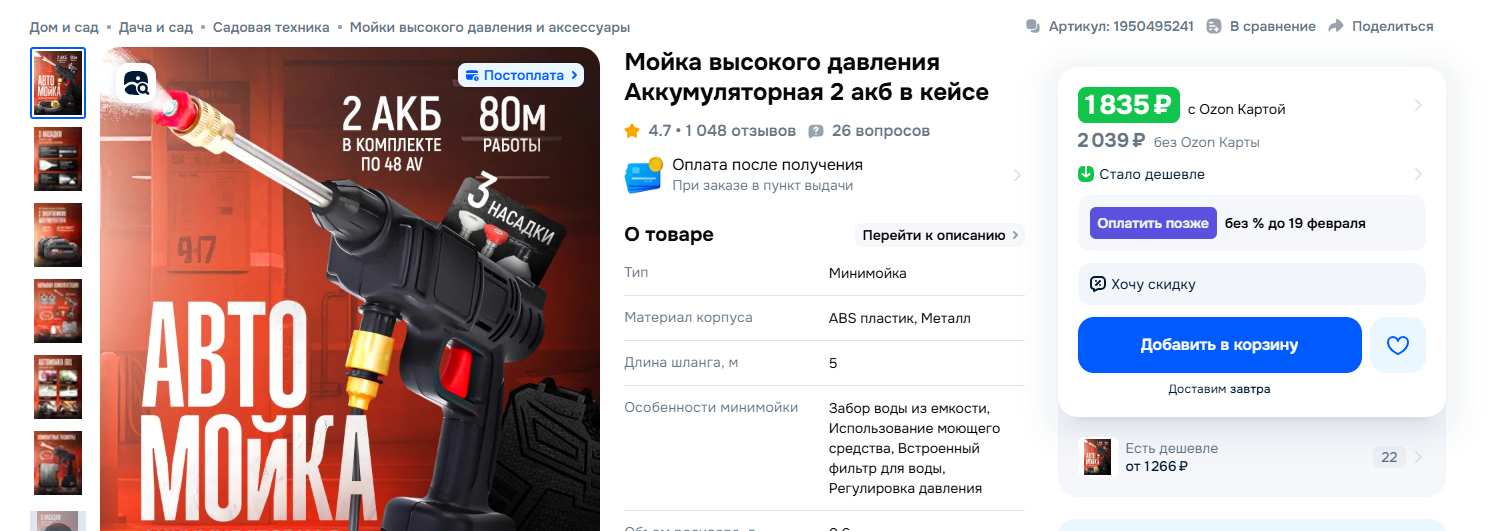Click the heart favorites icon

(x=1397, y=345)
